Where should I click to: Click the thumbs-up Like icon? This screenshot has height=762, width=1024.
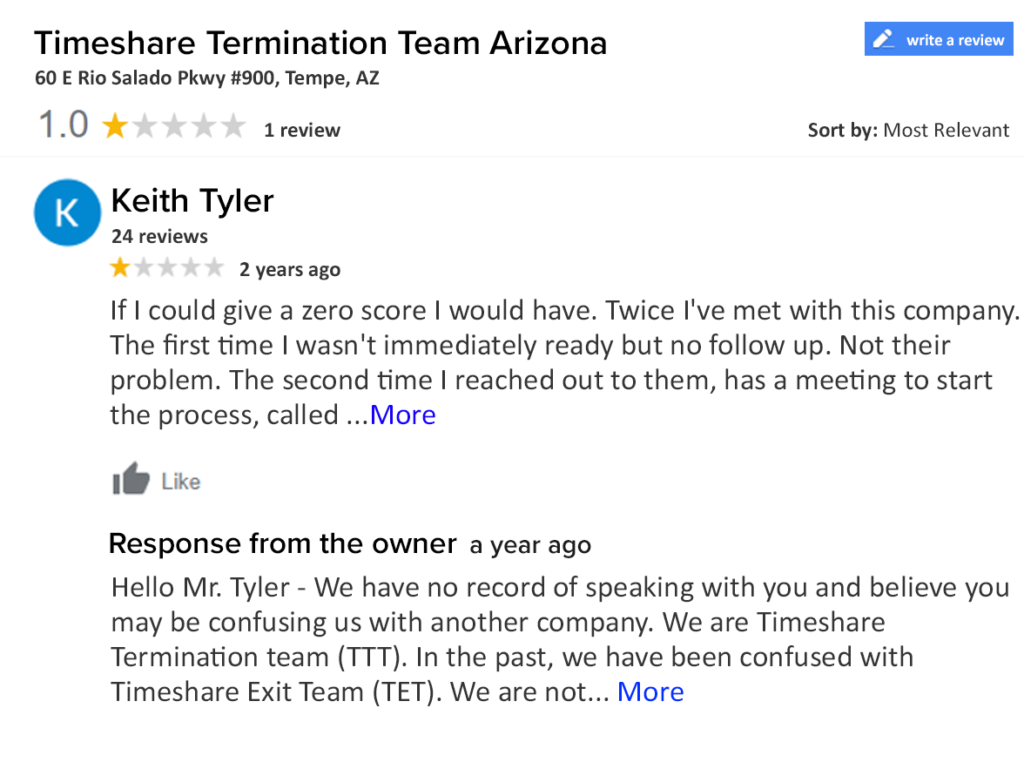(x=131, y=480)
